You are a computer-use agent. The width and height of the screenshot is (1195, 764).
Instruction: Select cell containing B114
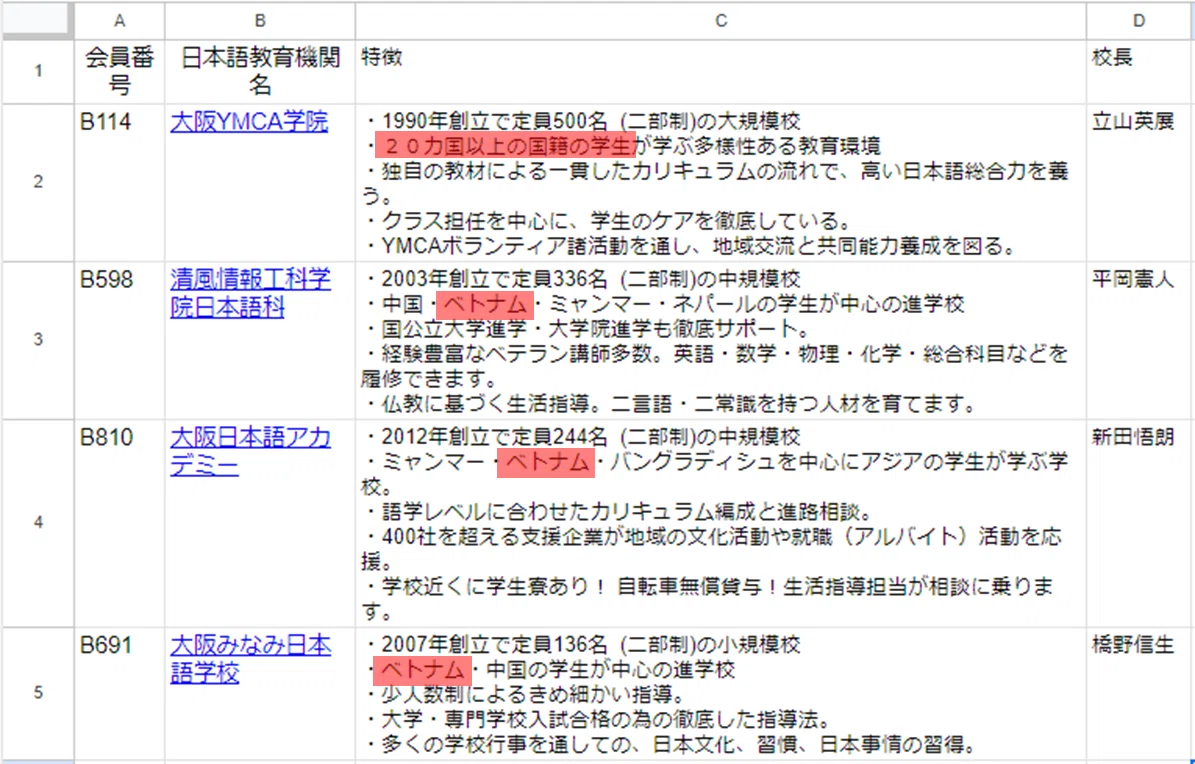tap(120, 182)
